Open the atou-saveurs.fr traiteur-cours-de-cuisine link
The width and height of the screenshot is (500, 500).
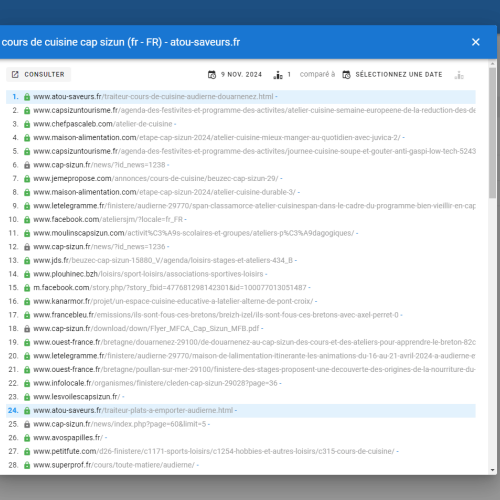[x=153, y=97]
